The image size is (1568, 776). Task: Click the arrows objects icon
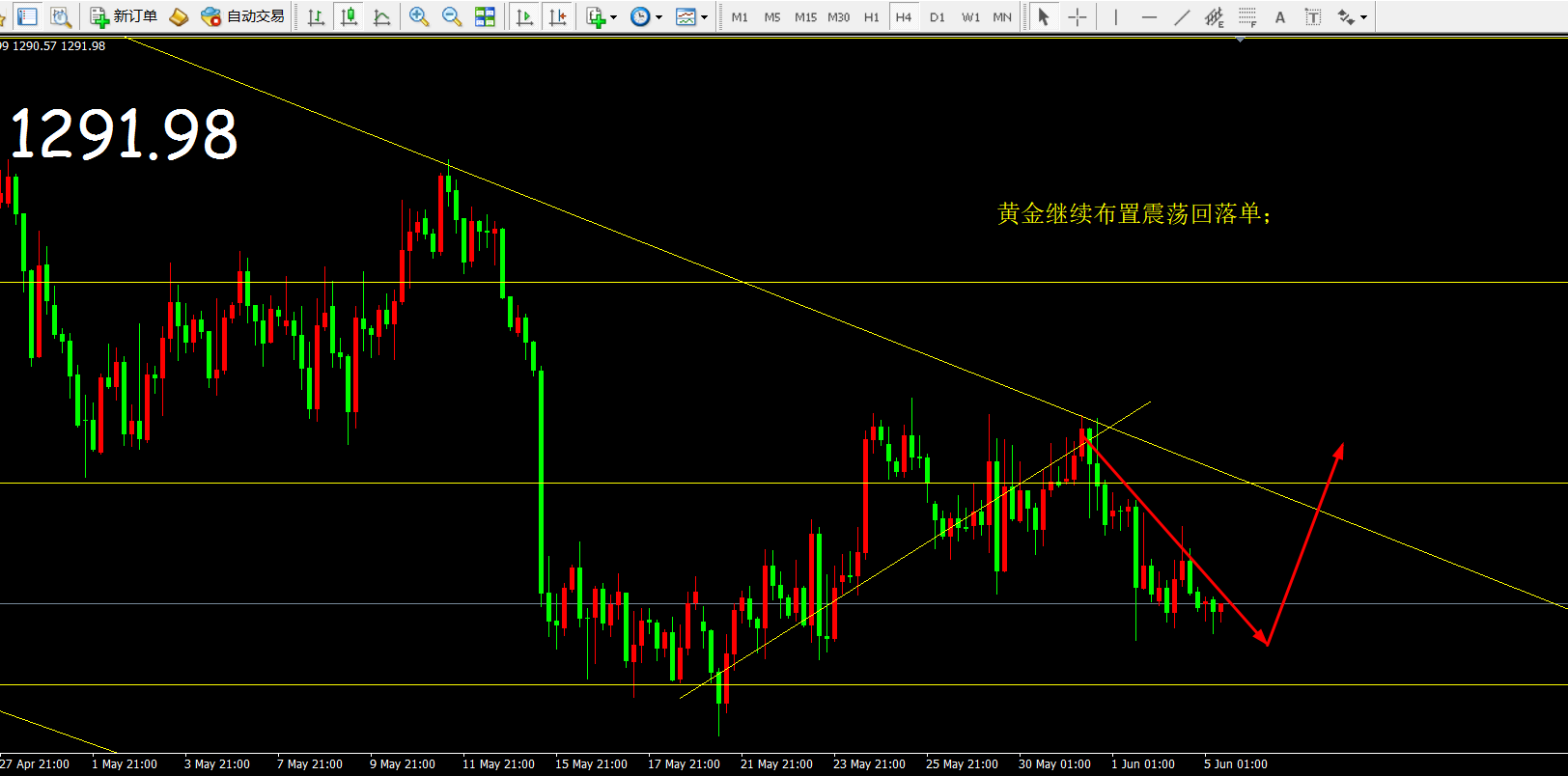point(1346,16)
